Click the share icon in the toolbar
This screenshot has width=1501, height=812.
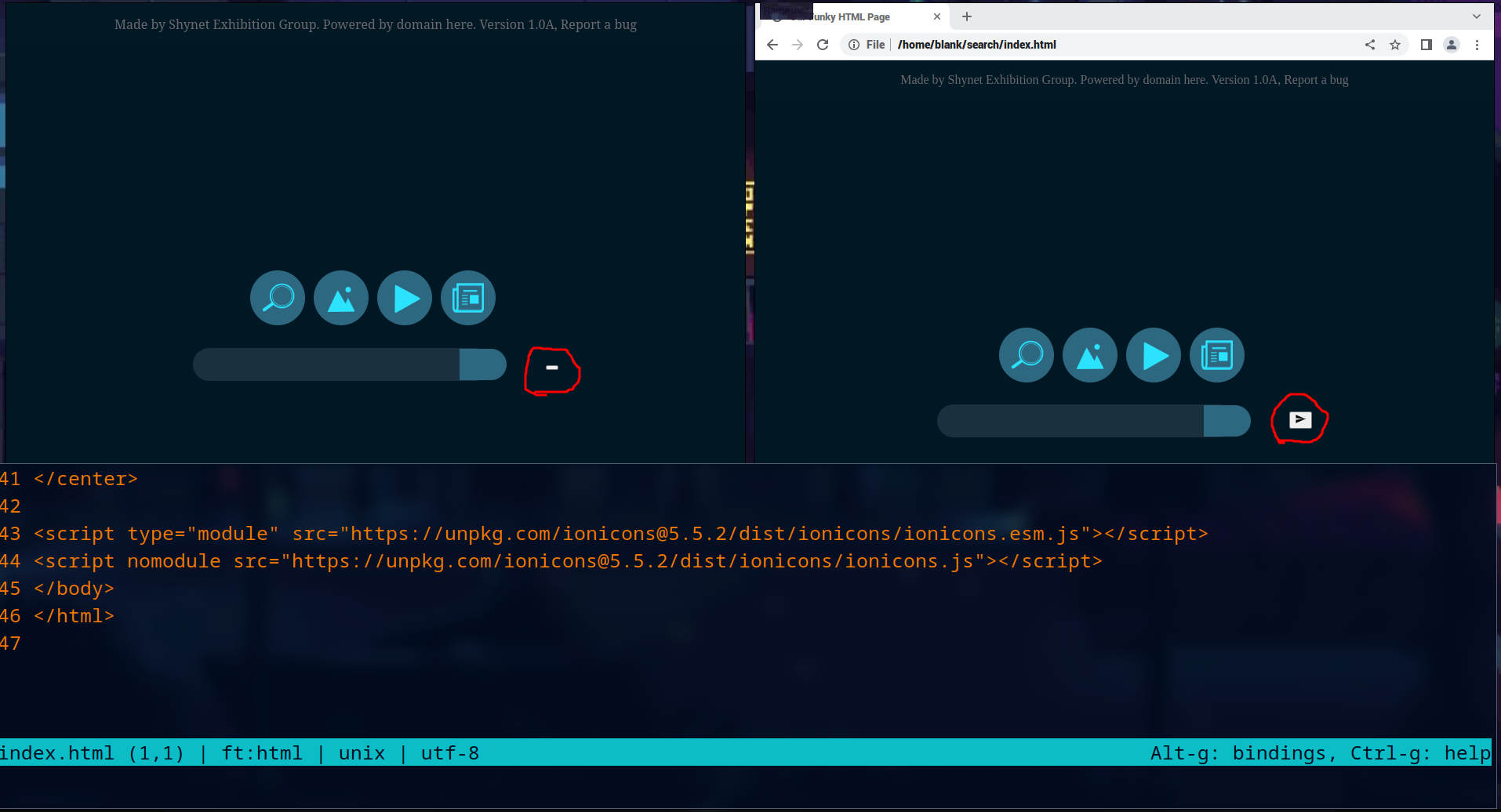click(1370, 45)
